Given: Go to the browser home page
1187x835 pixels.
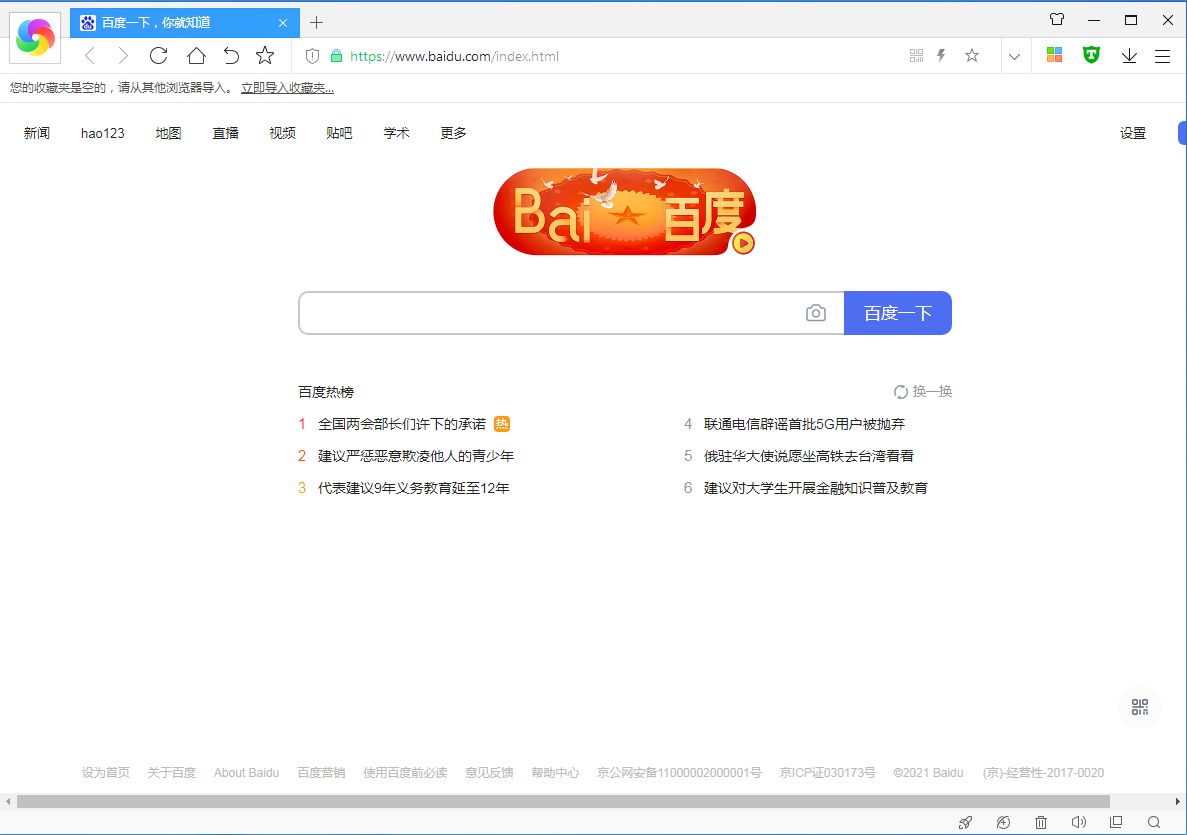Looking at the screenshot, I should click(197, 56).
